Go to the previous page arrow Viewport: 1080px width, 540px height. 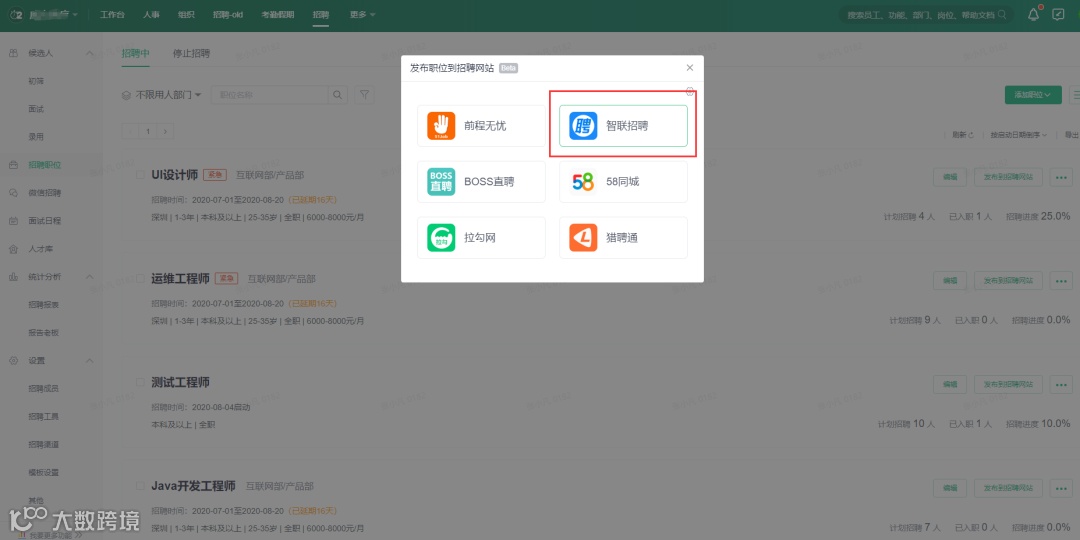(x=129, y=131)
